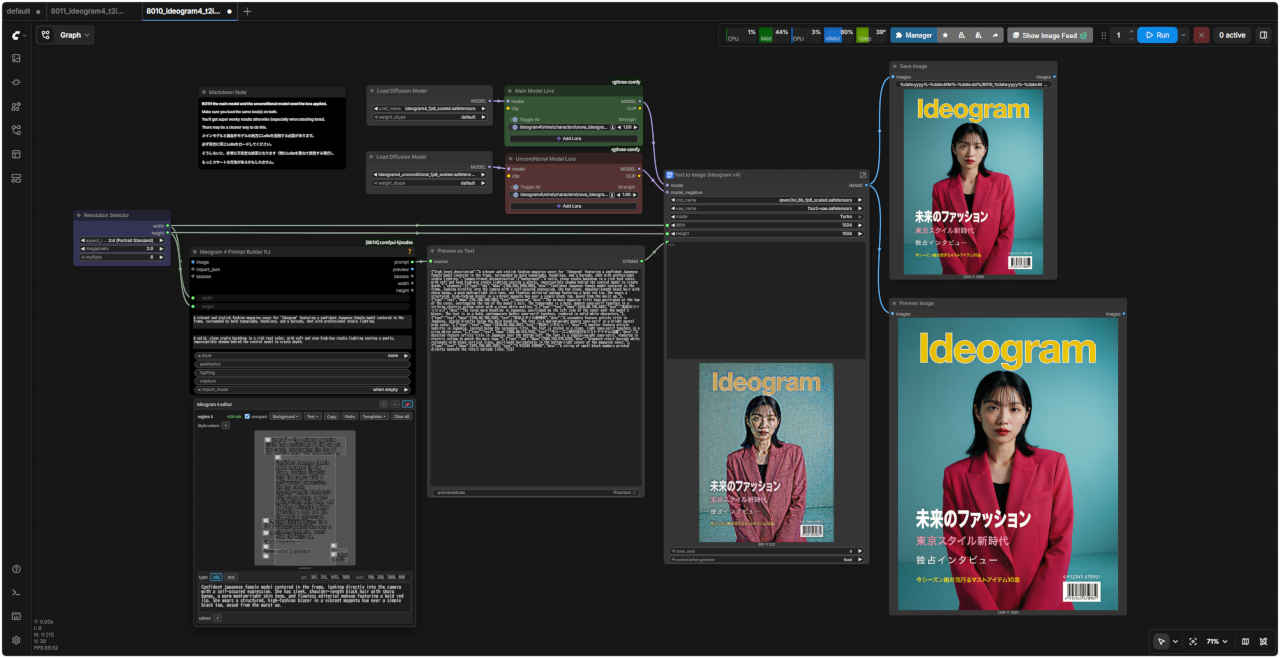
Task: Change the import_mode when empty selector
Action: [301, 389]
